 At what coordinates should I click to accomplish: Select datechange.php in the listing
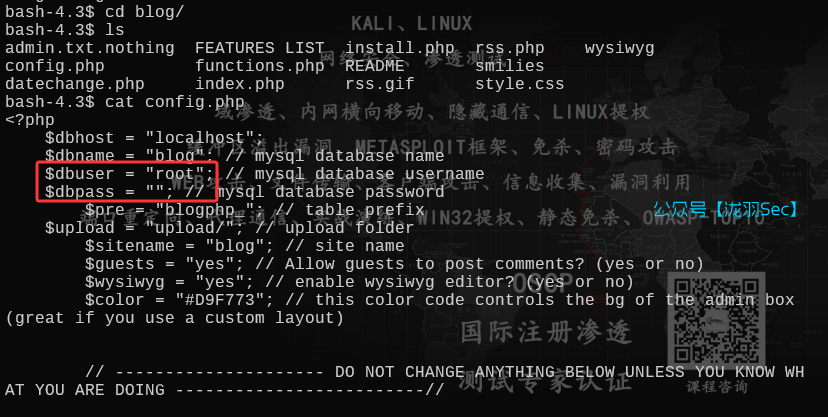coord(75,84)
